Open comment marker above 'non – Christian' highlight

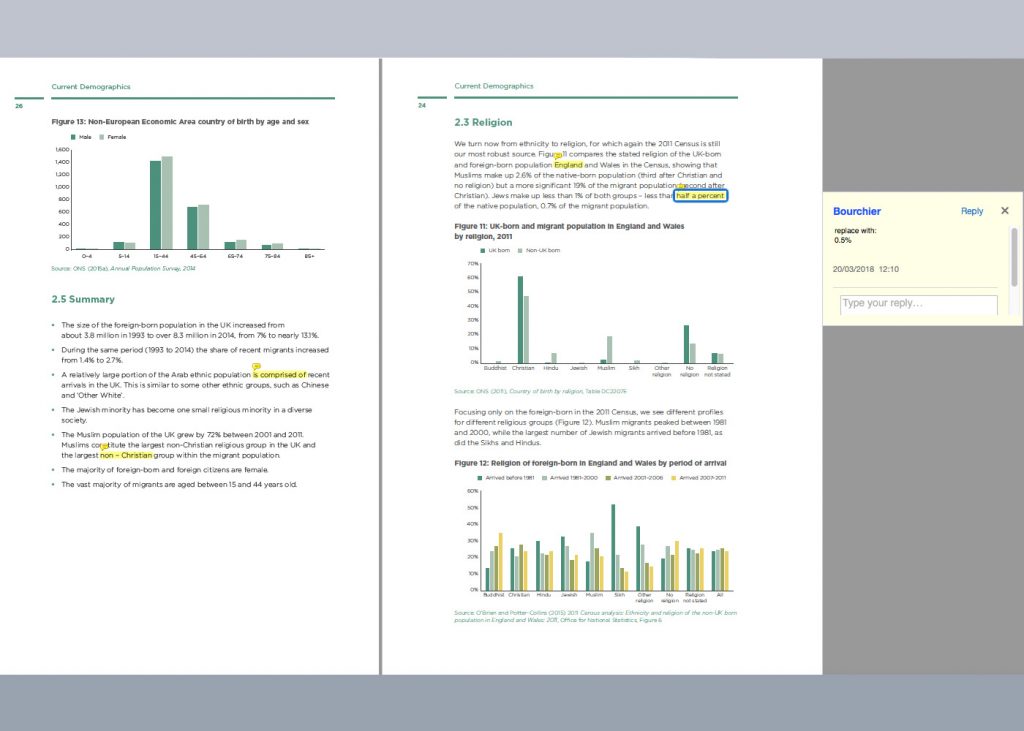coord(117,447)
